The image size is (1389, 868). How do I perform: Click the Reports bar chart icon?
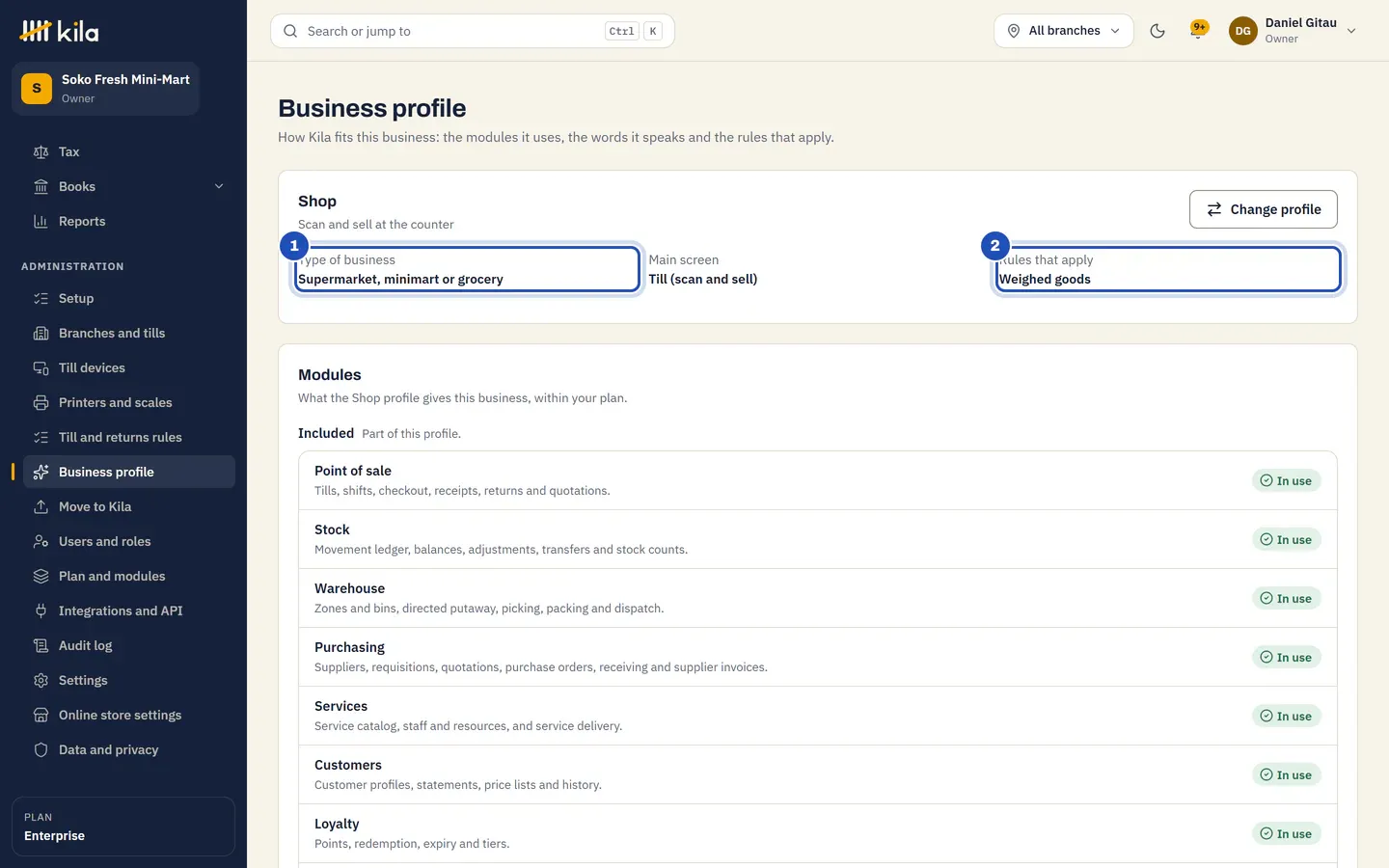point(41,221)
